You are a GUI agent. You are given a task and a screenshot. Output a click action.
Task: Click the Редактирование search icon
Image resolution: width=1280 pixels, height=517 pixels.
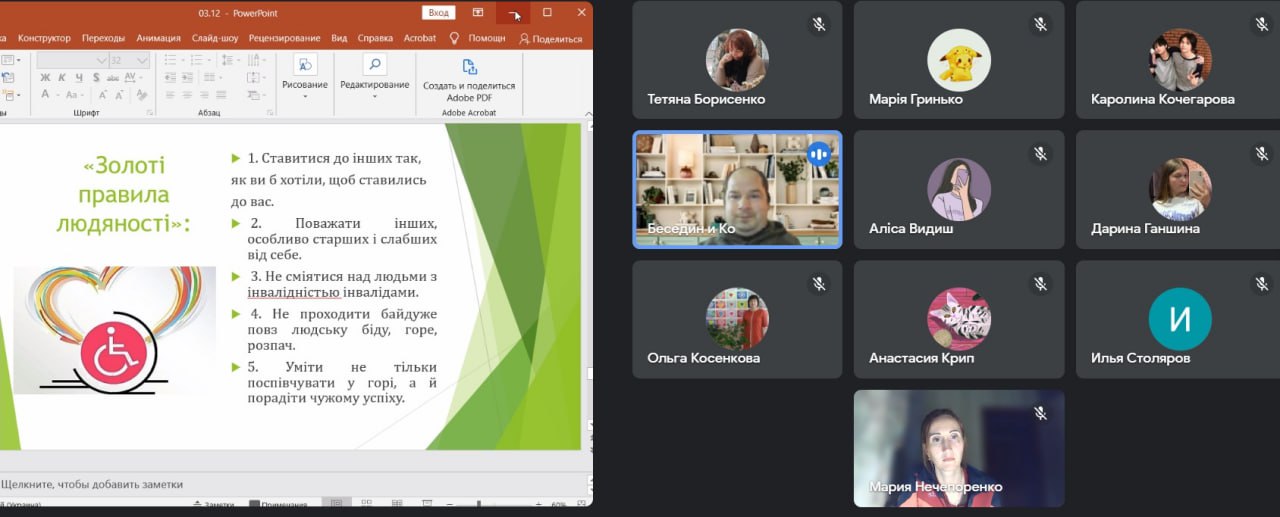[374, 66]
